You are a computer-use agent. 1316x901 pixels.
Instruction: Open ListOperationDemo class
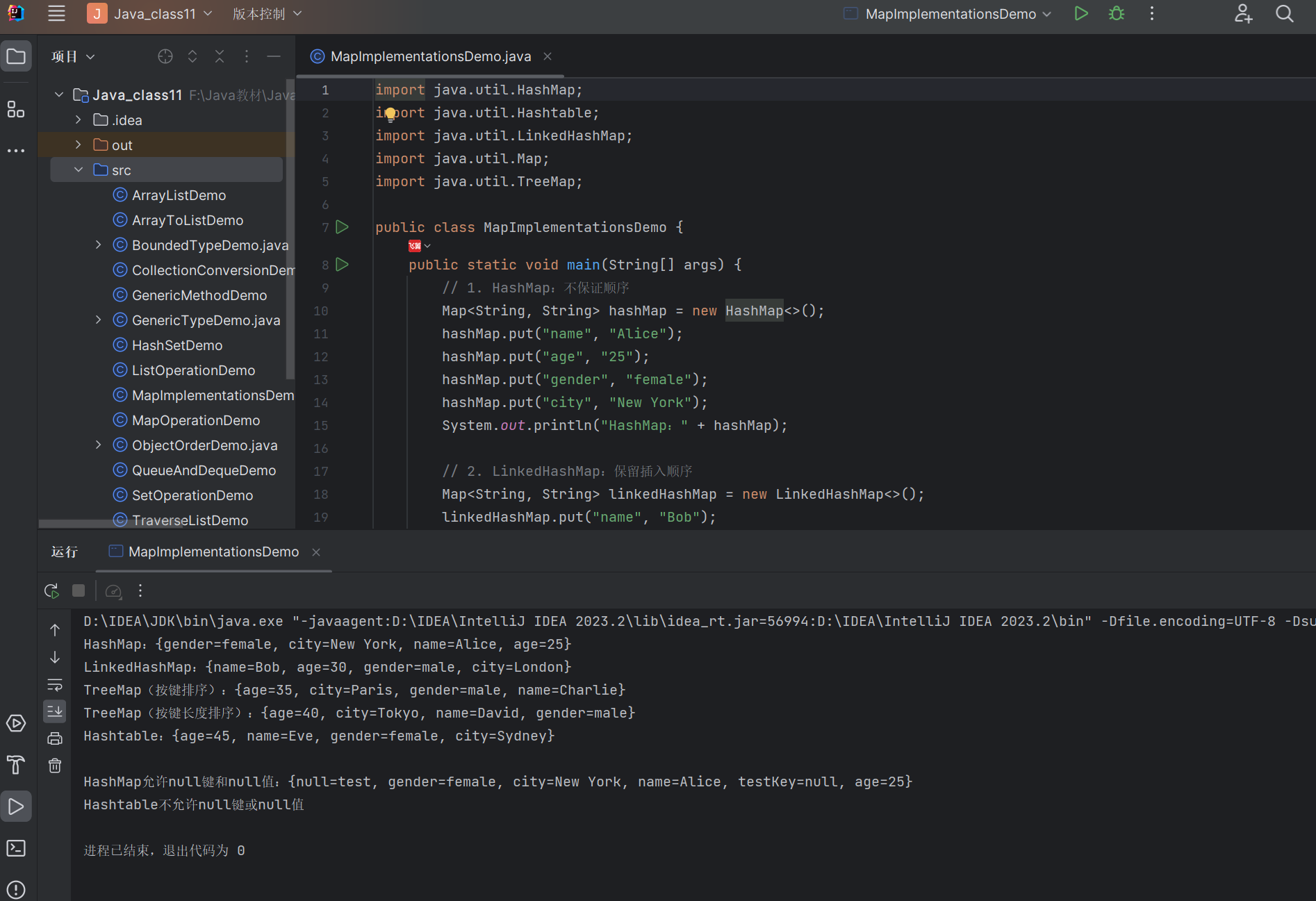[x=193, y=370]
